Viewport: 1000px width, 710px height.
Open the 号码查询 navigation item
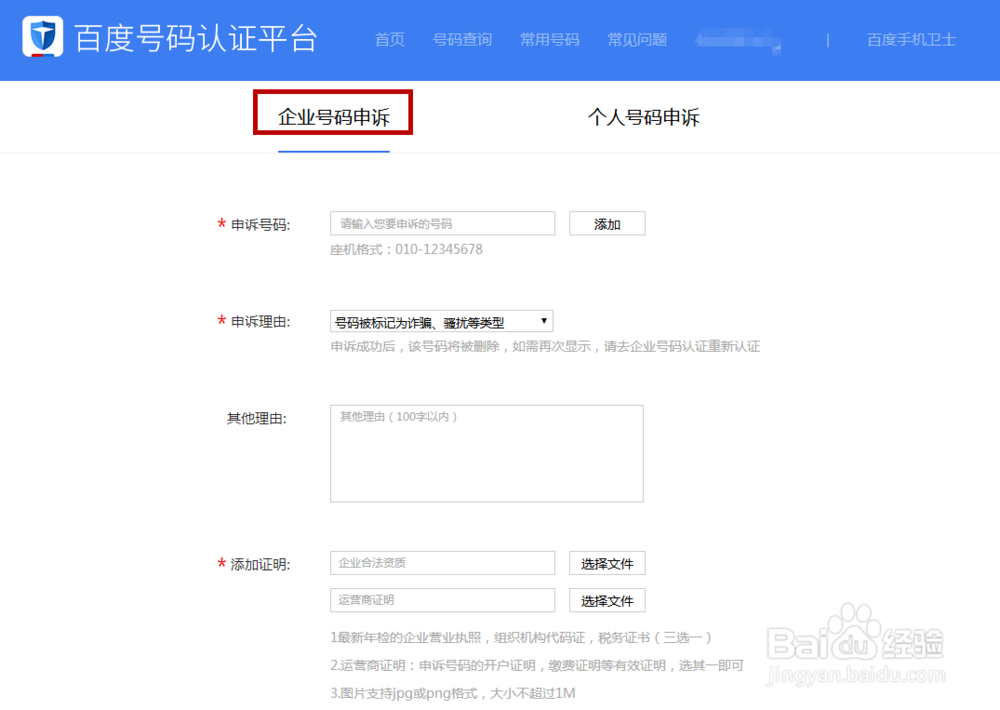462,40
